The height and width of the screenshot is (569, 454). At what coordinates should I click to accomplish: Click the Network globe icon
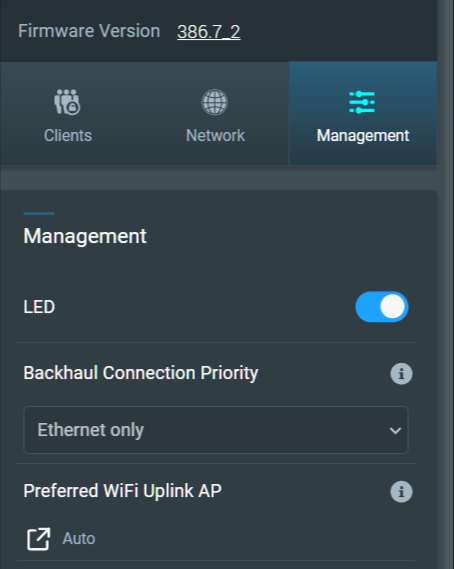coord(214,102)
